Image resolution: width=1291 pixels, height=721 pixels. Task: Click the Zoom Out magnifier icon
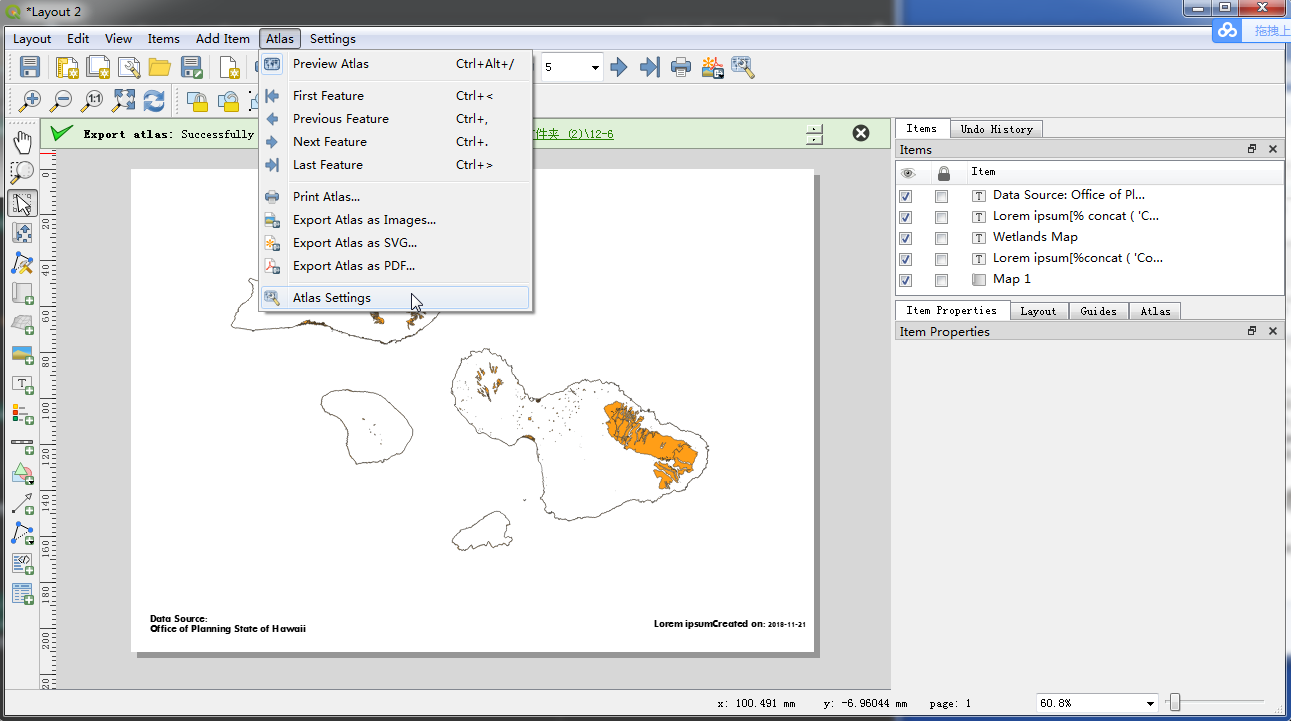61,100
